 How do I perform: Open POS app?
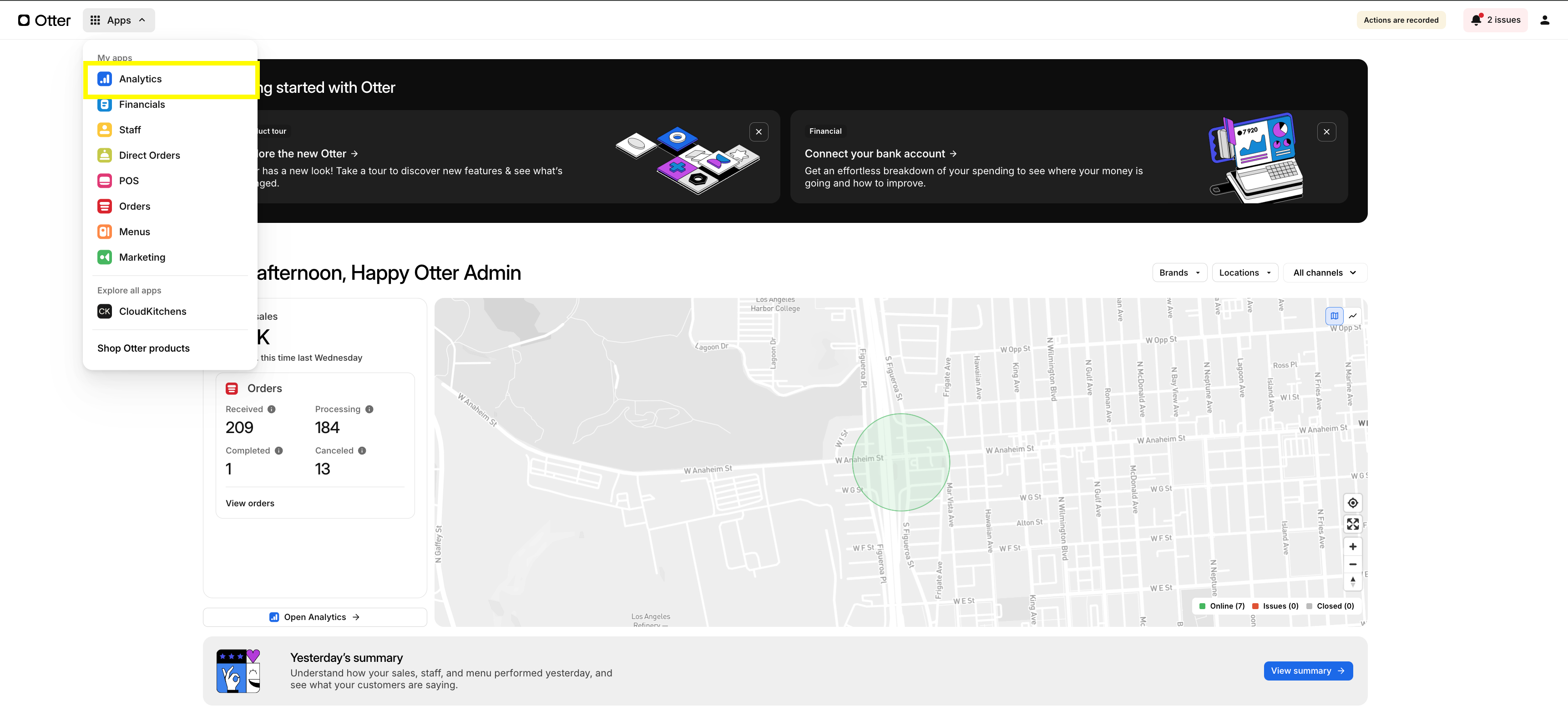pos(171,182)
